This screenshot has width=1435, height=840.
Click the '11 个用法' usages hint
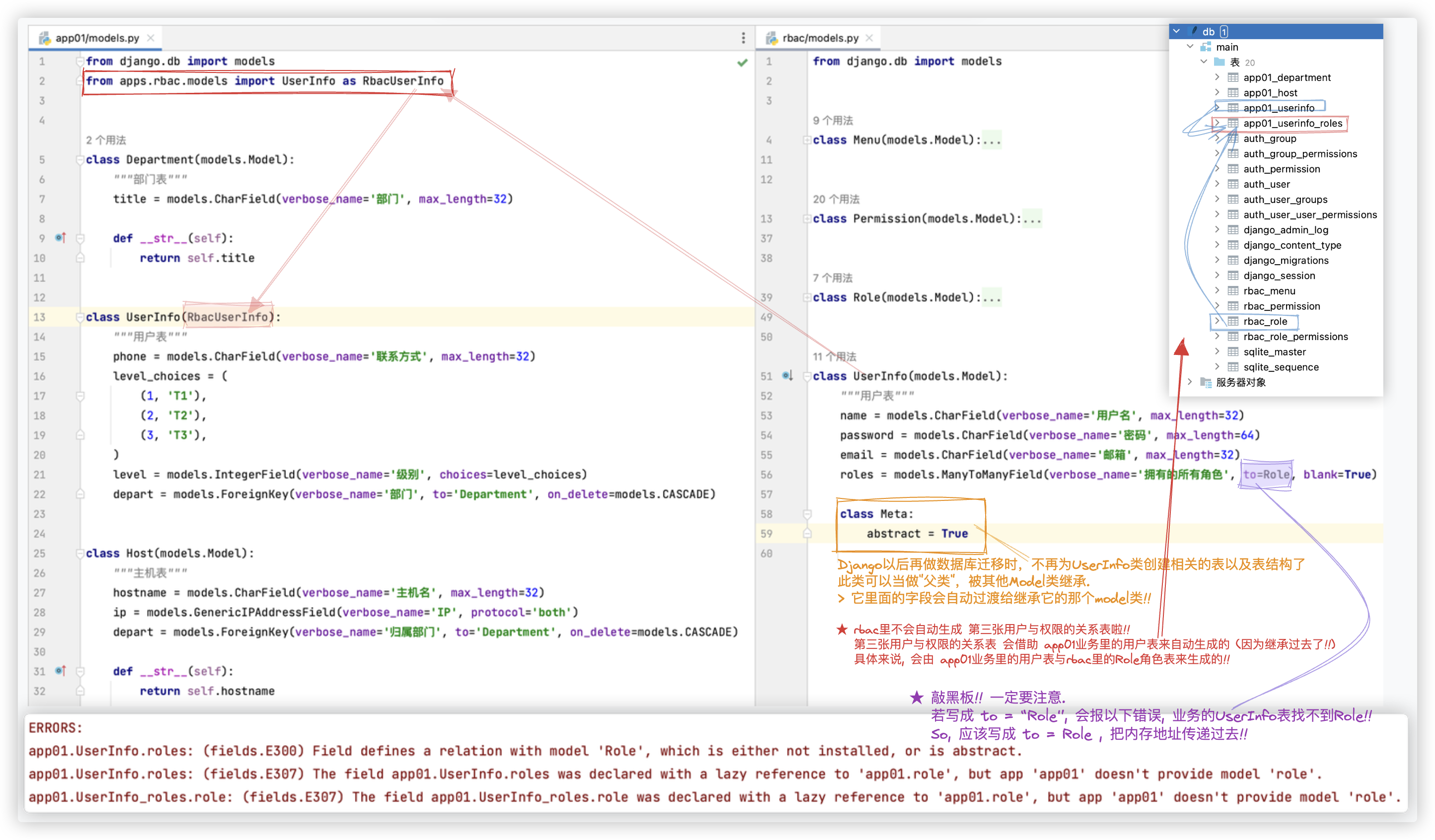click(834, 356)
